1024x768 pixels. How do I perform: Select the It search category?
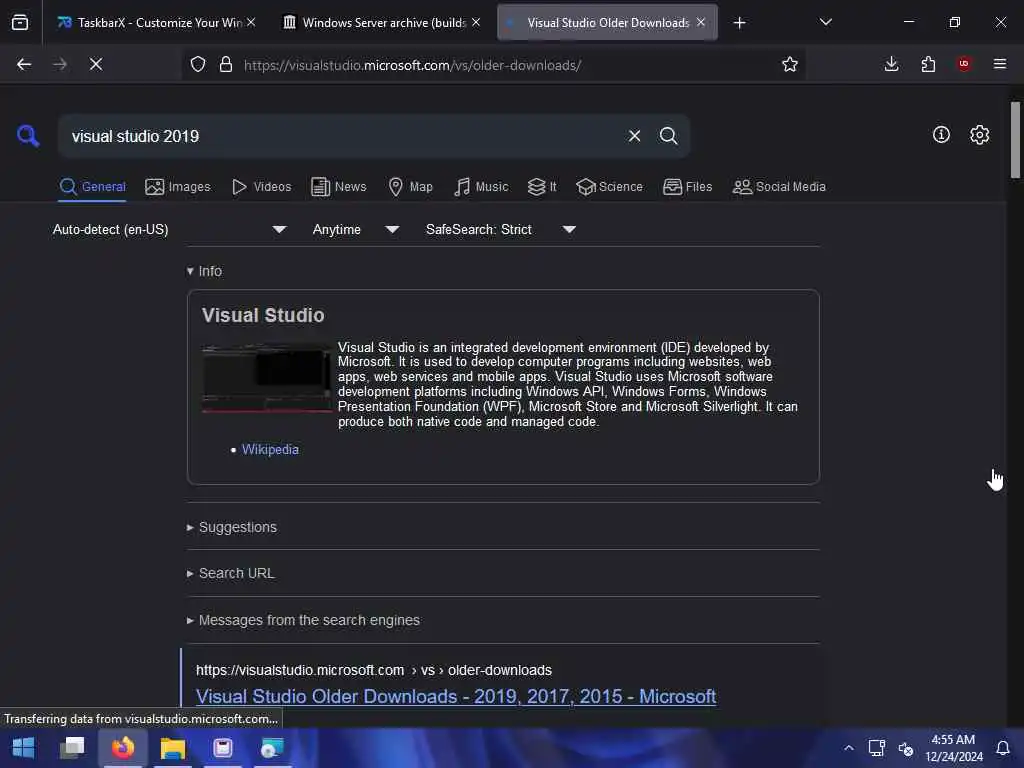(542, 187)
